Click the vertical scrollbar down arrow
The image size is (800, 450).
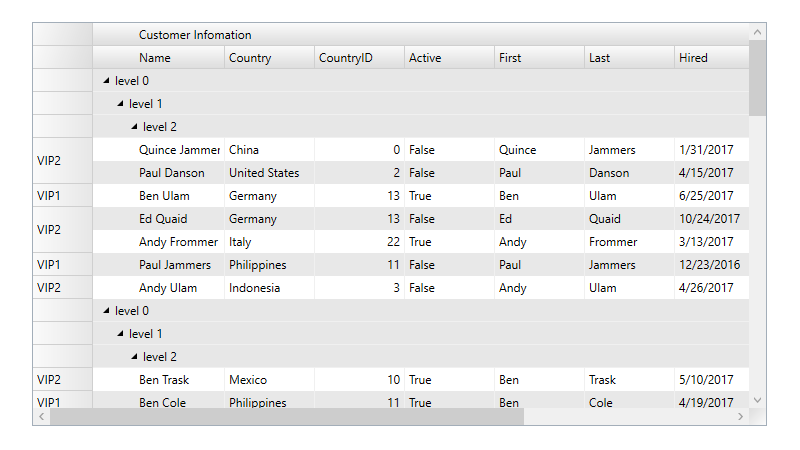(x=757, y=400)
